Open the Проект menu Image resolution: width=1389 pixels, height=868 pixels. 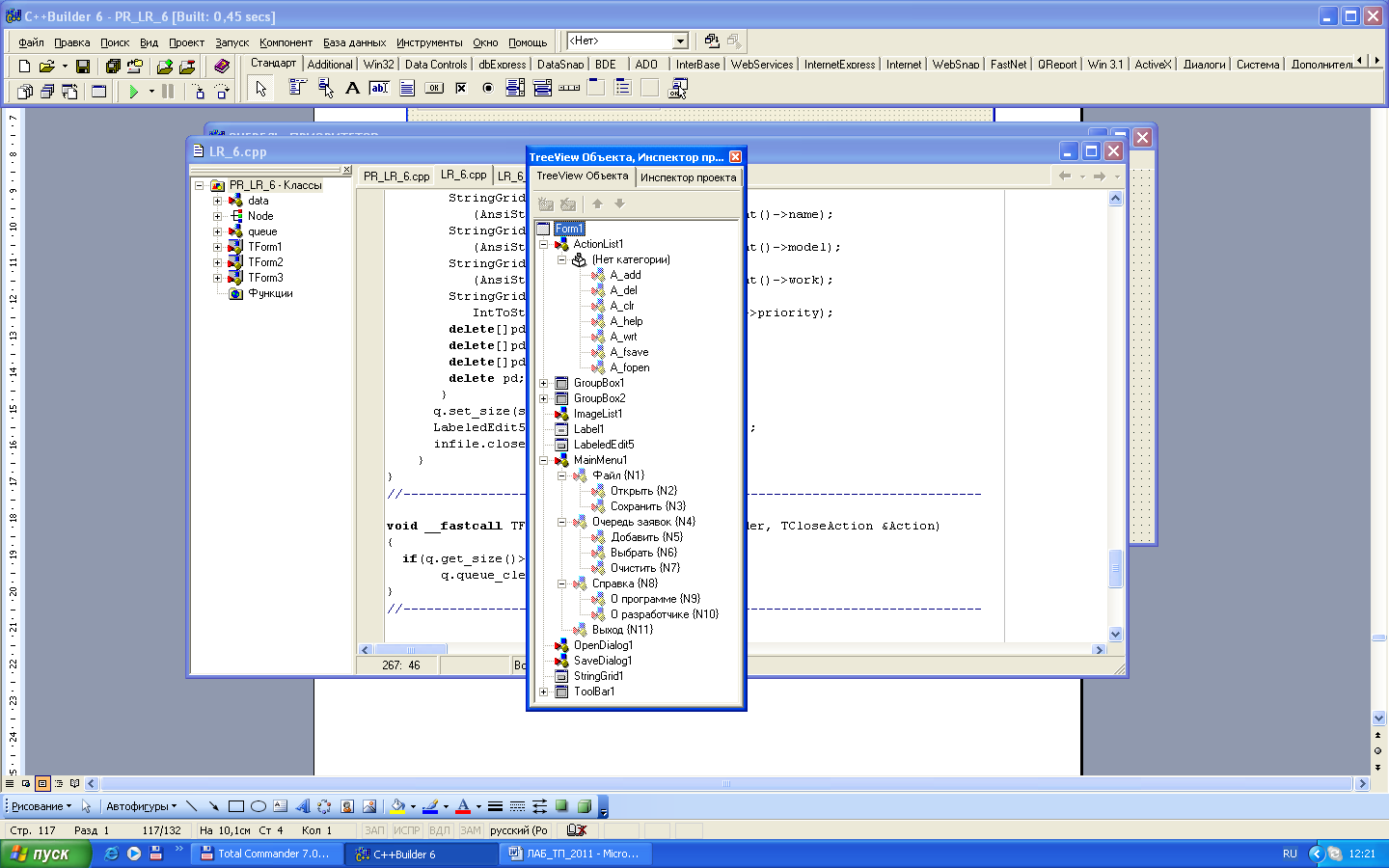pyautogui.click(x=186, y=42)
